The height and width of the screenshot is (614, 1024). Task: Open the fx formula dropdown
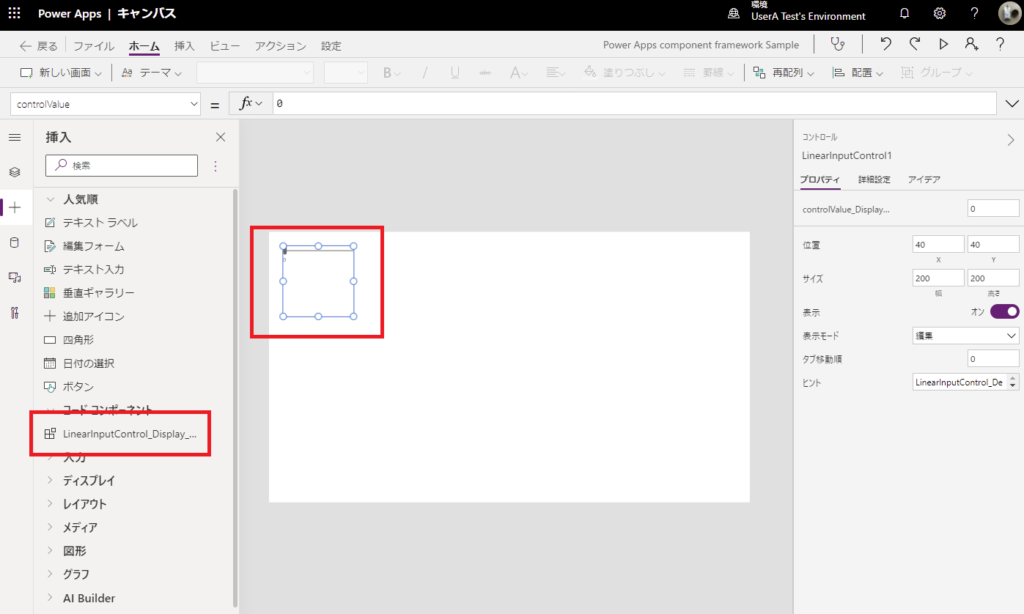coord(251,103)
